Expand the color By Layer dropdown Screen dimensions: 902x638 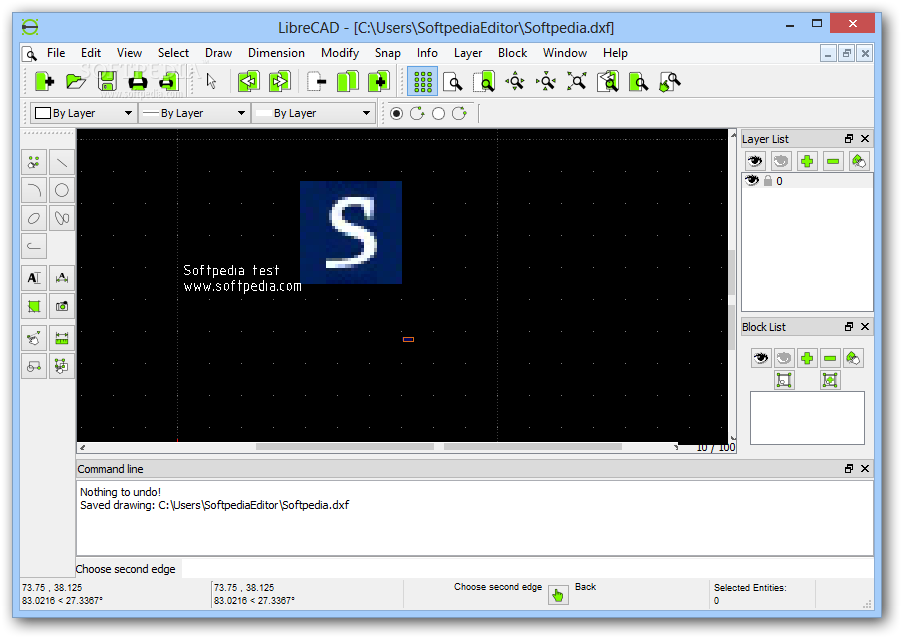(x=83, y=113)
